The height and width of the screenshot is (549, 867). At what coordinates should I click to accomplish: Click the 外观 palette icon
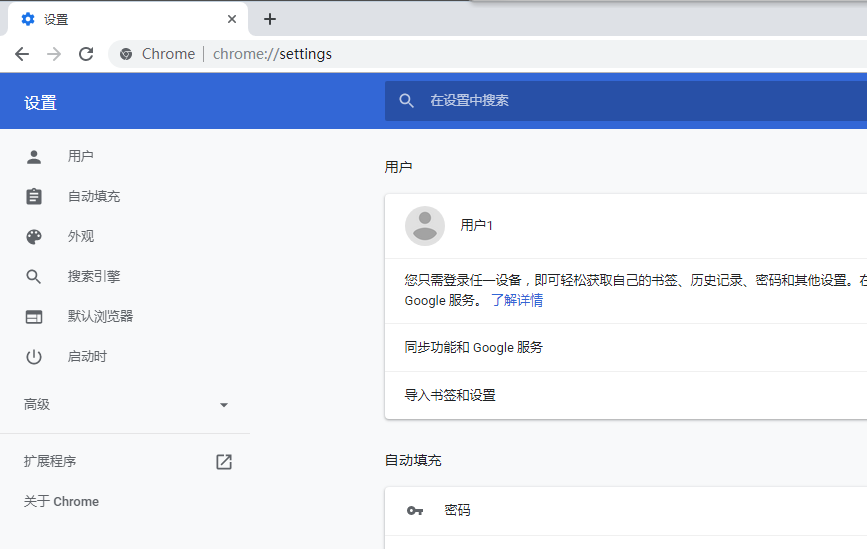click(34, 237)
